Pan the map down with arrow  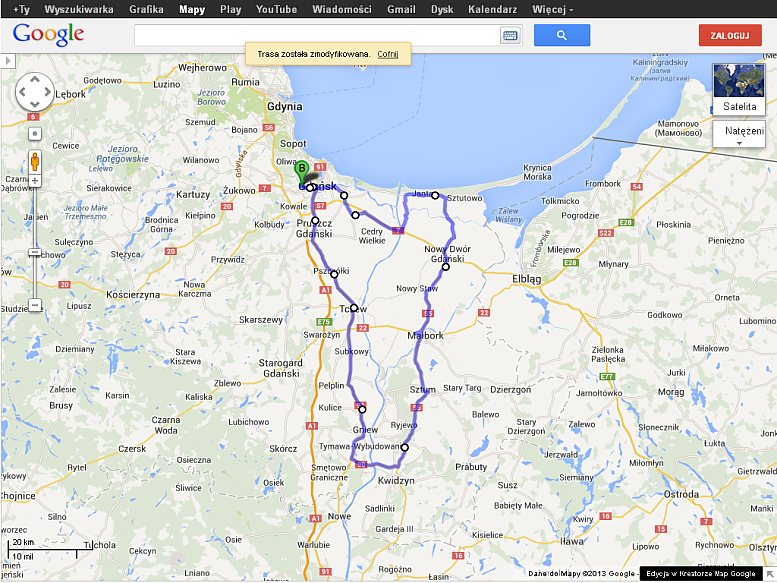pos(35,104)
